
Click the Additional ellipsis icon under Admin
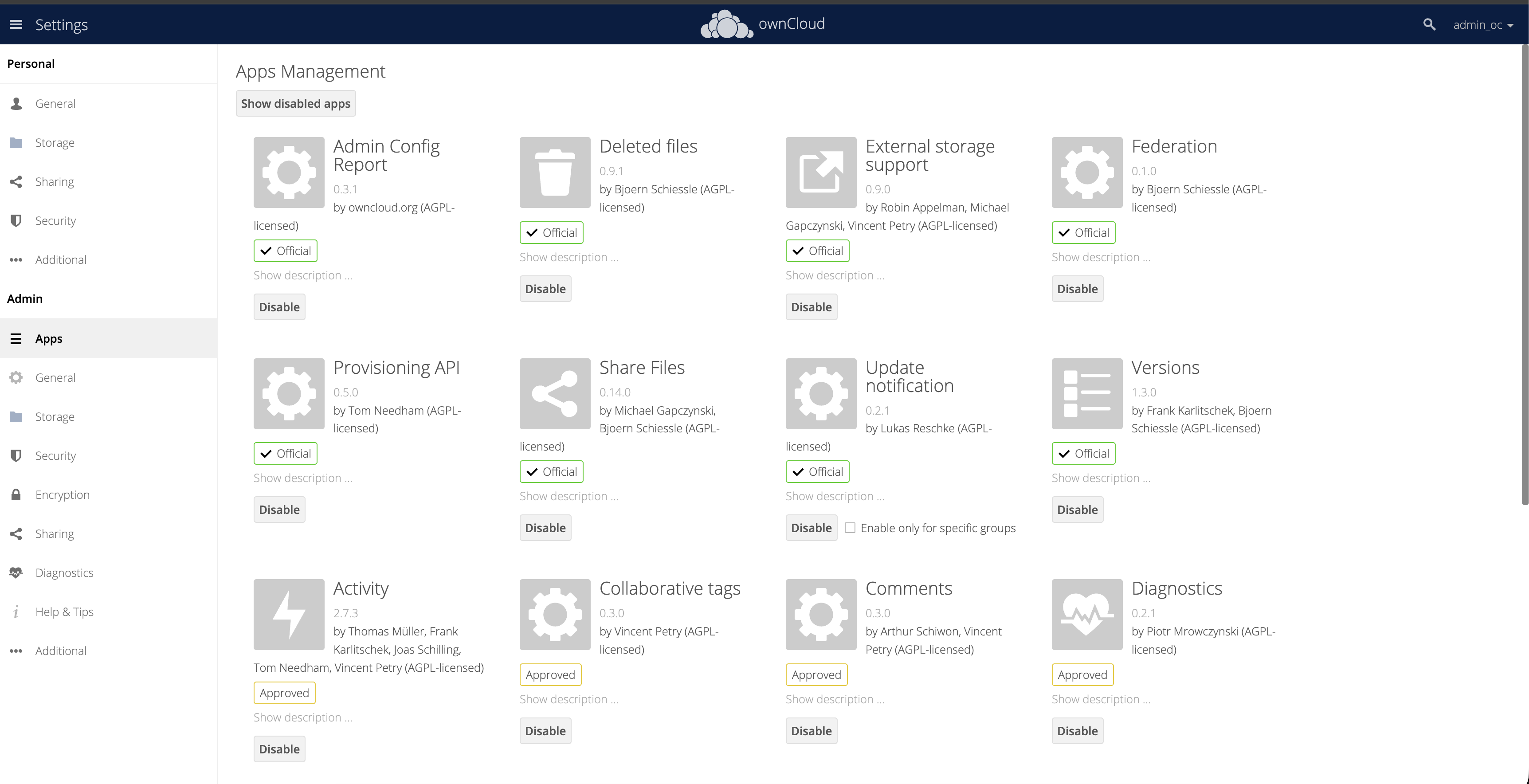(16, 651)
